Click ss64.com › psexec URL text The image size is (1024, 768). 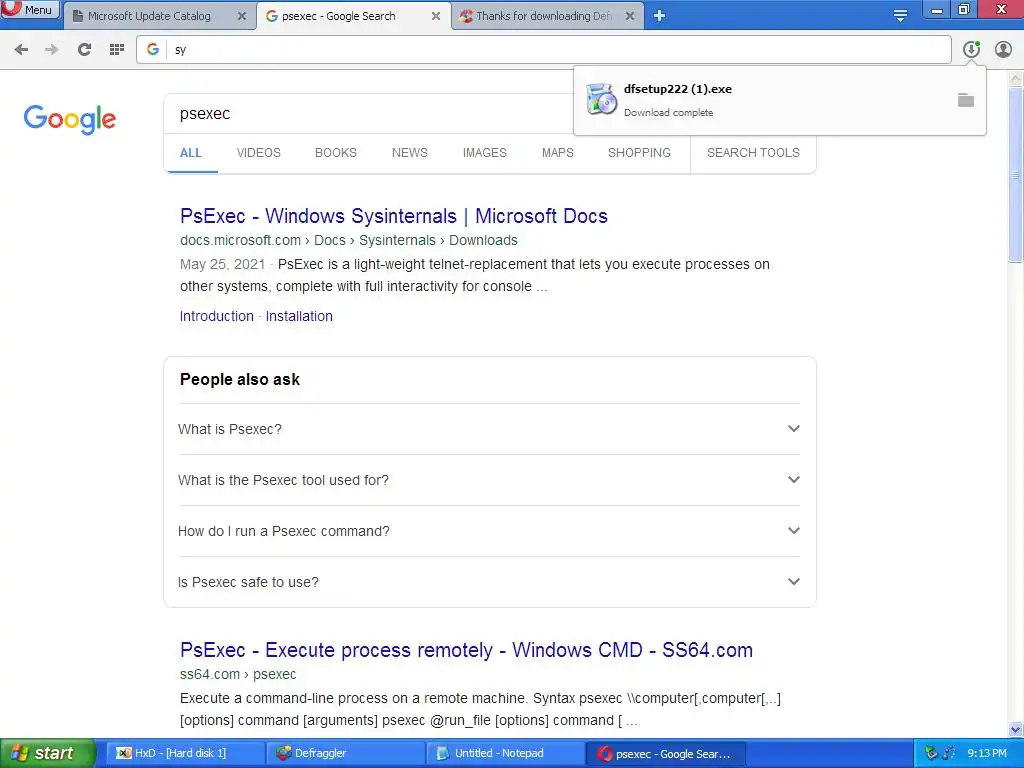[238, 674]
